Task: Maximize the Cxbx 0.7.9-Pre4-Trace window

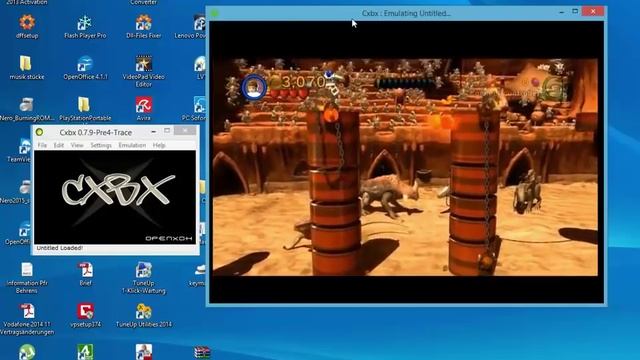Action: tap(167, 131)
